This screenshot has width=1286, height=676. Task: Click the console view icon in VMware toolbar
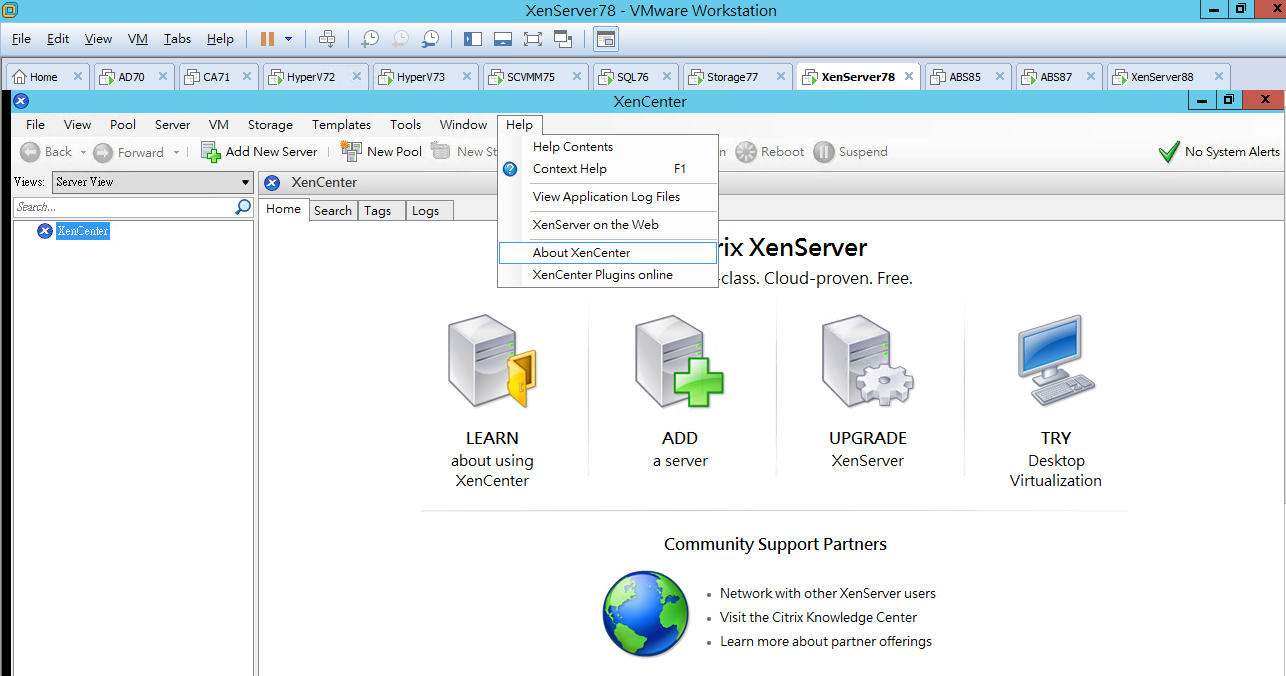pos(606,39)
